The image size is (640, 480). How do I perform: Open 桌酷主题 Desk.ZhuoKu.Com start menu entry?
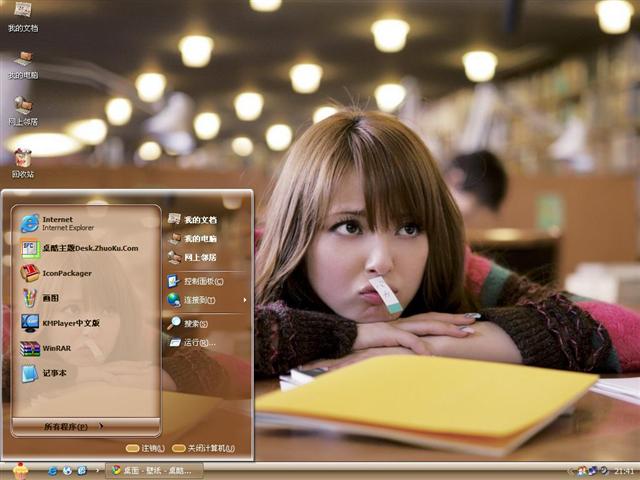coord(80,248)
